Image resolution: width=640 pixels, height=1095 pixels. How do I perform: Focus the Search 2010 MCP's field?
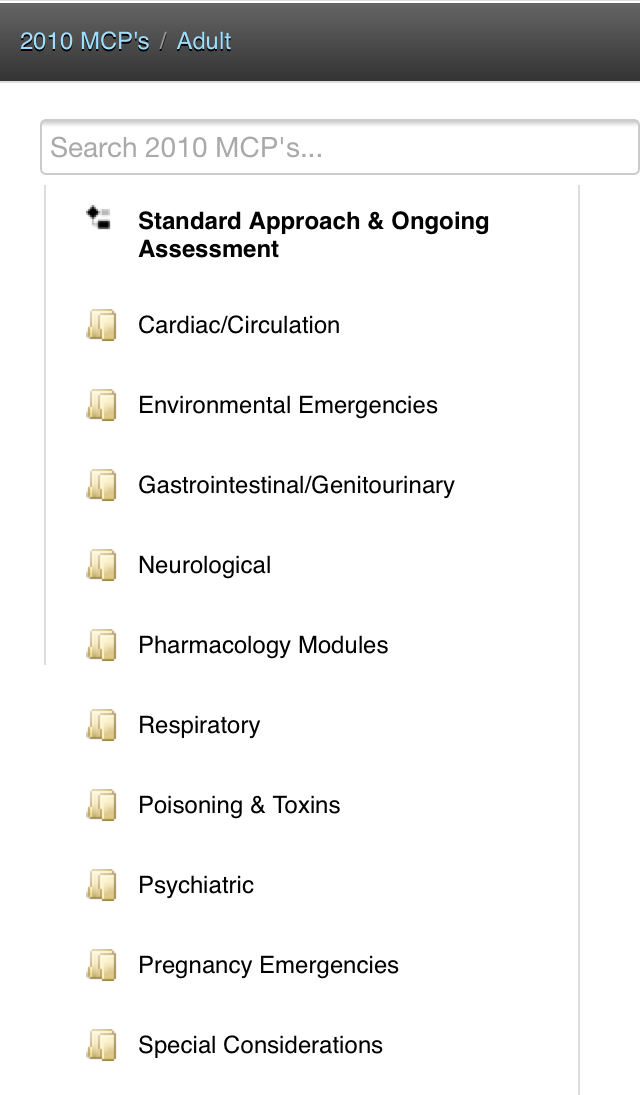(339, 148)
